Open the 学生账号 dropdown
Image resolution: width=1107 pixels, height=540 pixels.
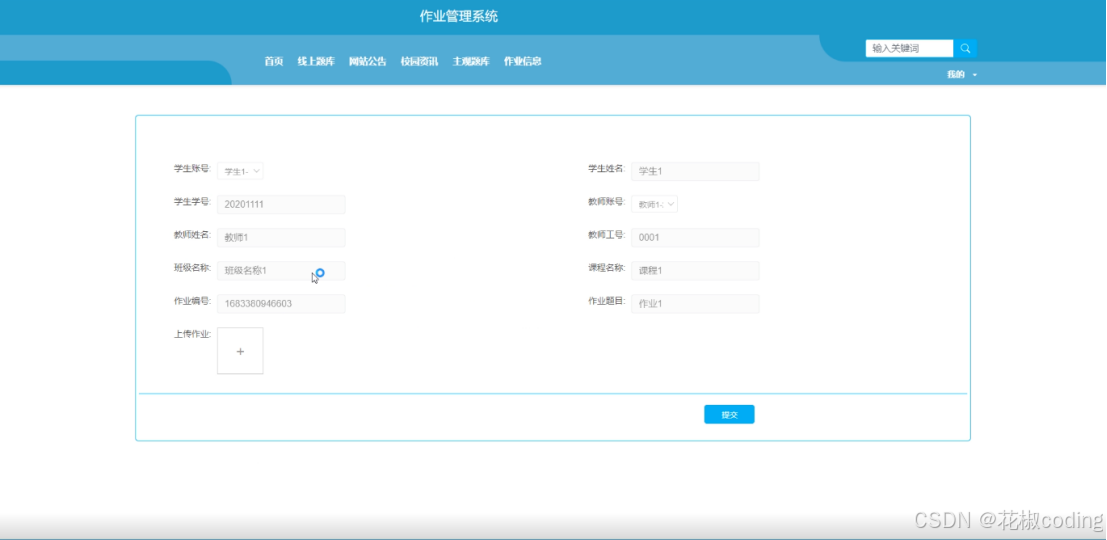pyautogui.click(x=240, y=172)
